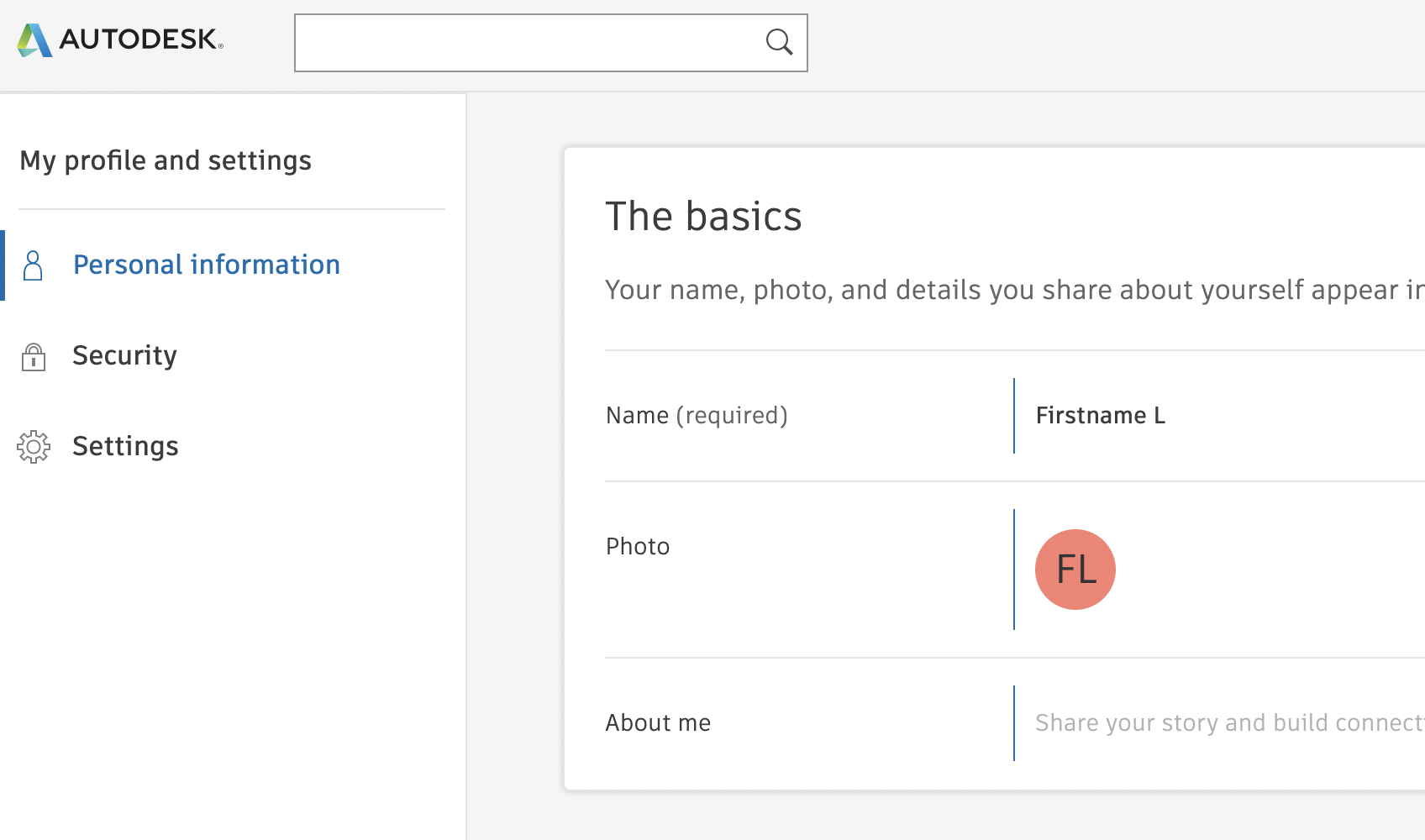Go to the Security menu item
This screenshot has width=1425, height=840.
tap(124, 355)
